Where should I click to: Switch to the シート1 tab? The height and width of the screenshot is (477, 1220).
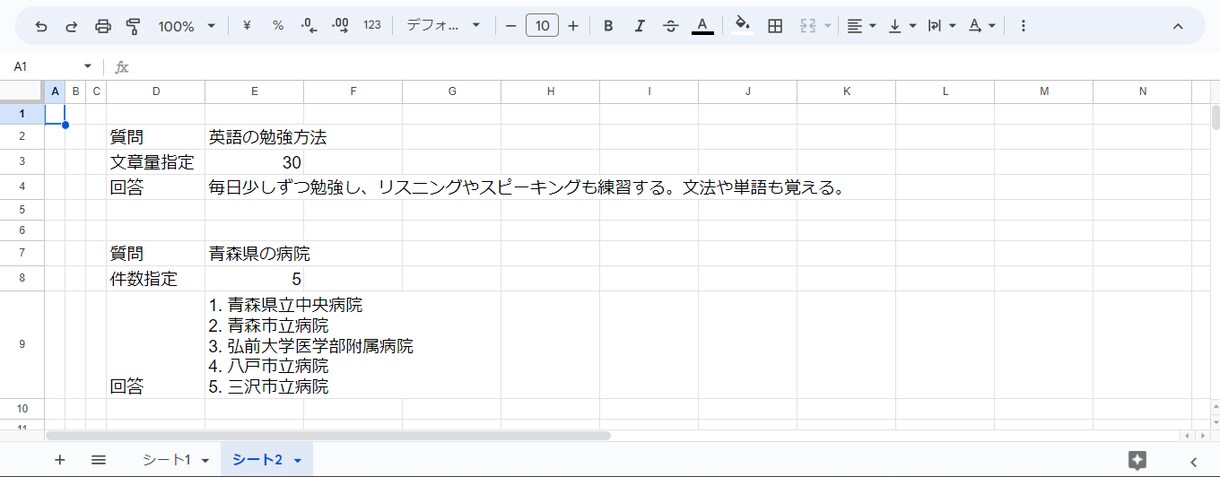click(x=166, y=460)
